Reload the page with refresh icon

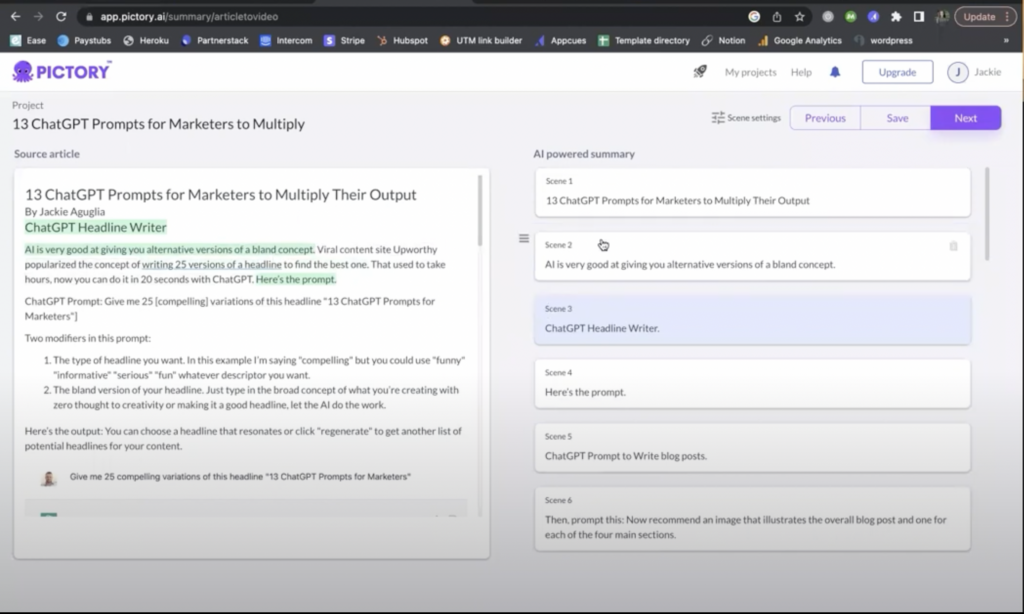[61, 16]
